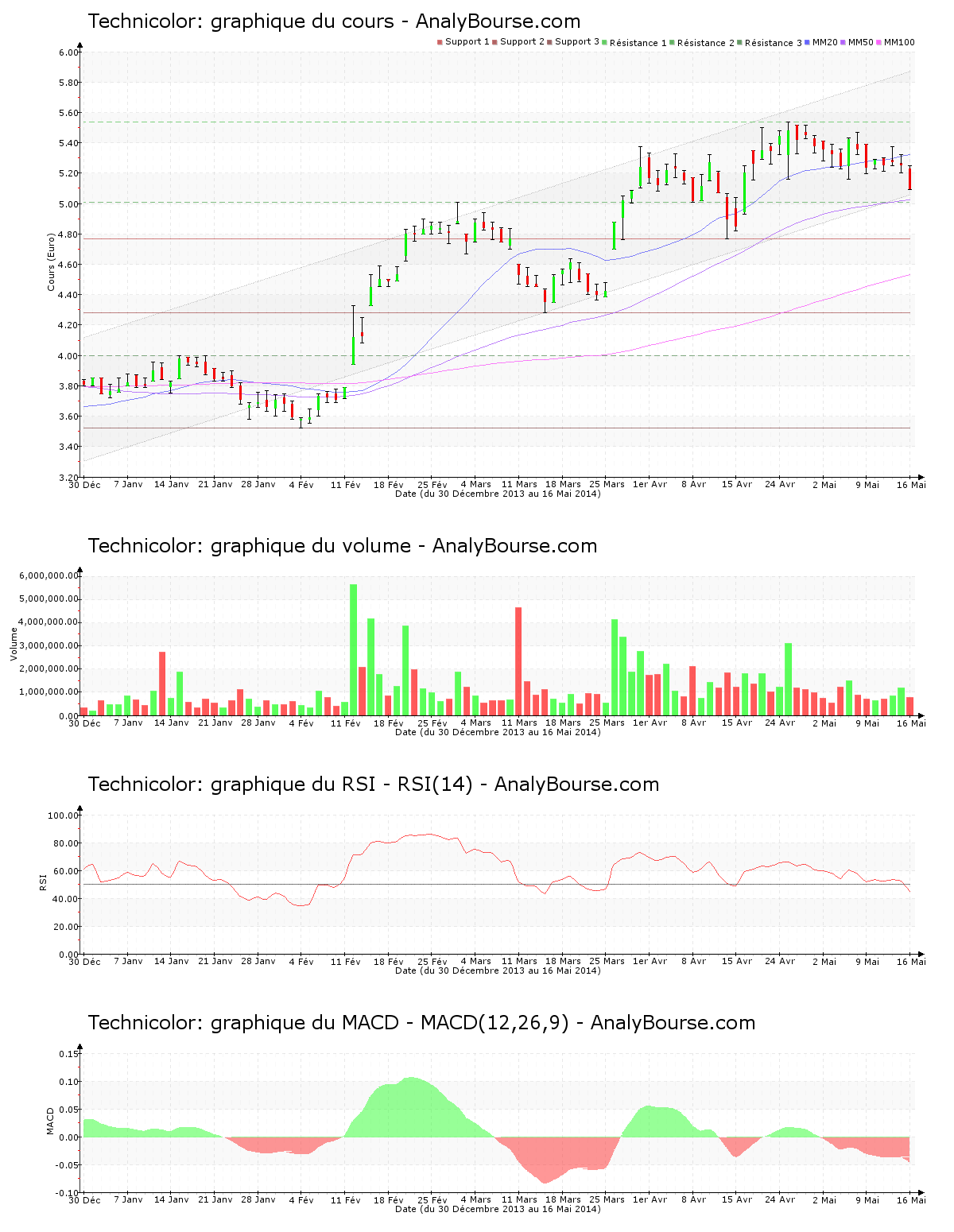Select the 'Support 2' legend label
This screenshot has height=1232, width=954.
click(522, 42)
